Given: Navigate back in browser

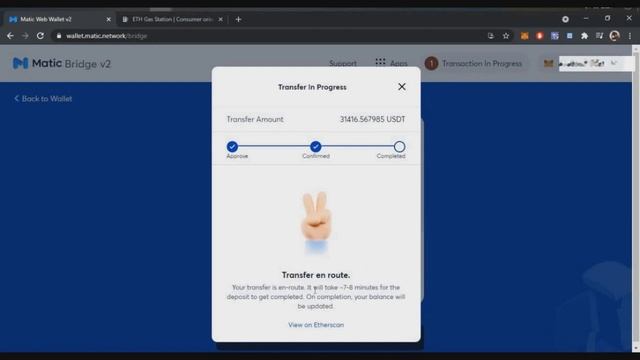Looking at the screenshot, I should [10, 36].
